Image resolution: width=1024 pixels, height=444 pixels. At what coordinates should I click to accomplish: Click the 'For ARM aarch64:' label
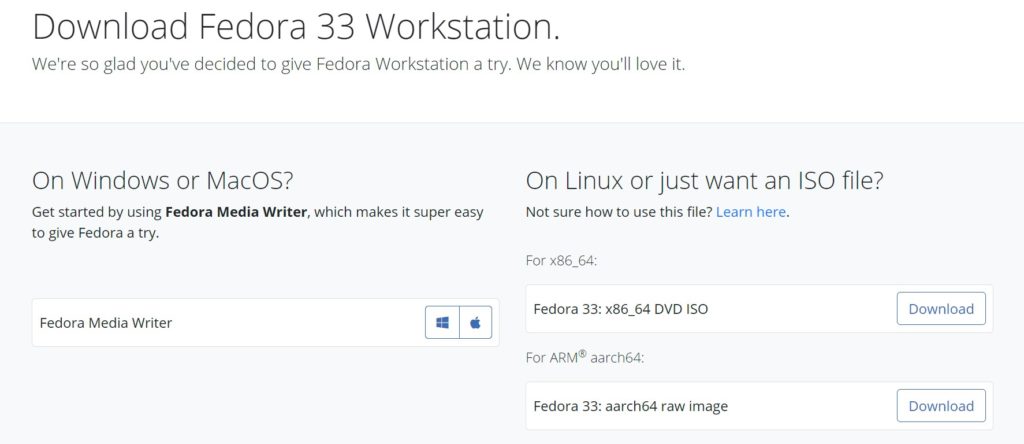click(x=584, y=358)
